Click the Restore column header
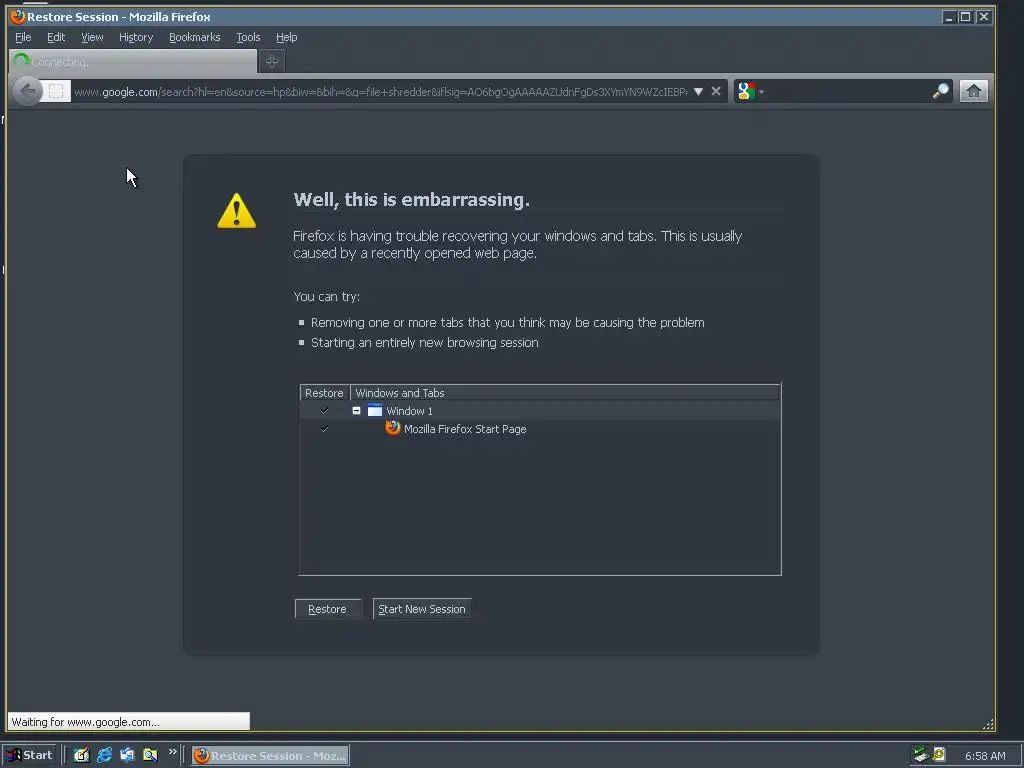 pyautogui.click(x=325, y=392)
